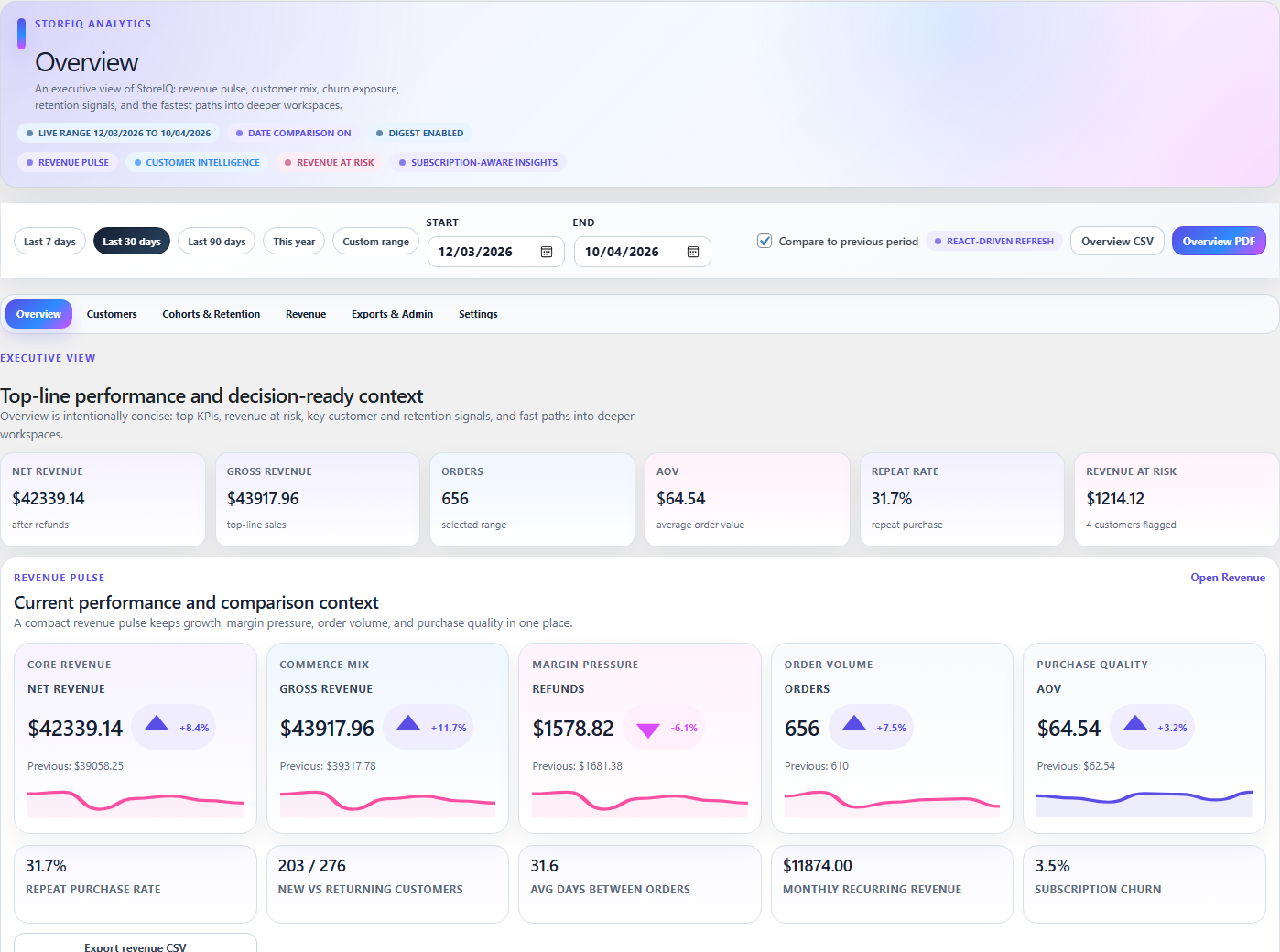This screenshot has height=952, width=1280.
Task: Open the Cohorts & Retention tab
Action: click(211, 314)
